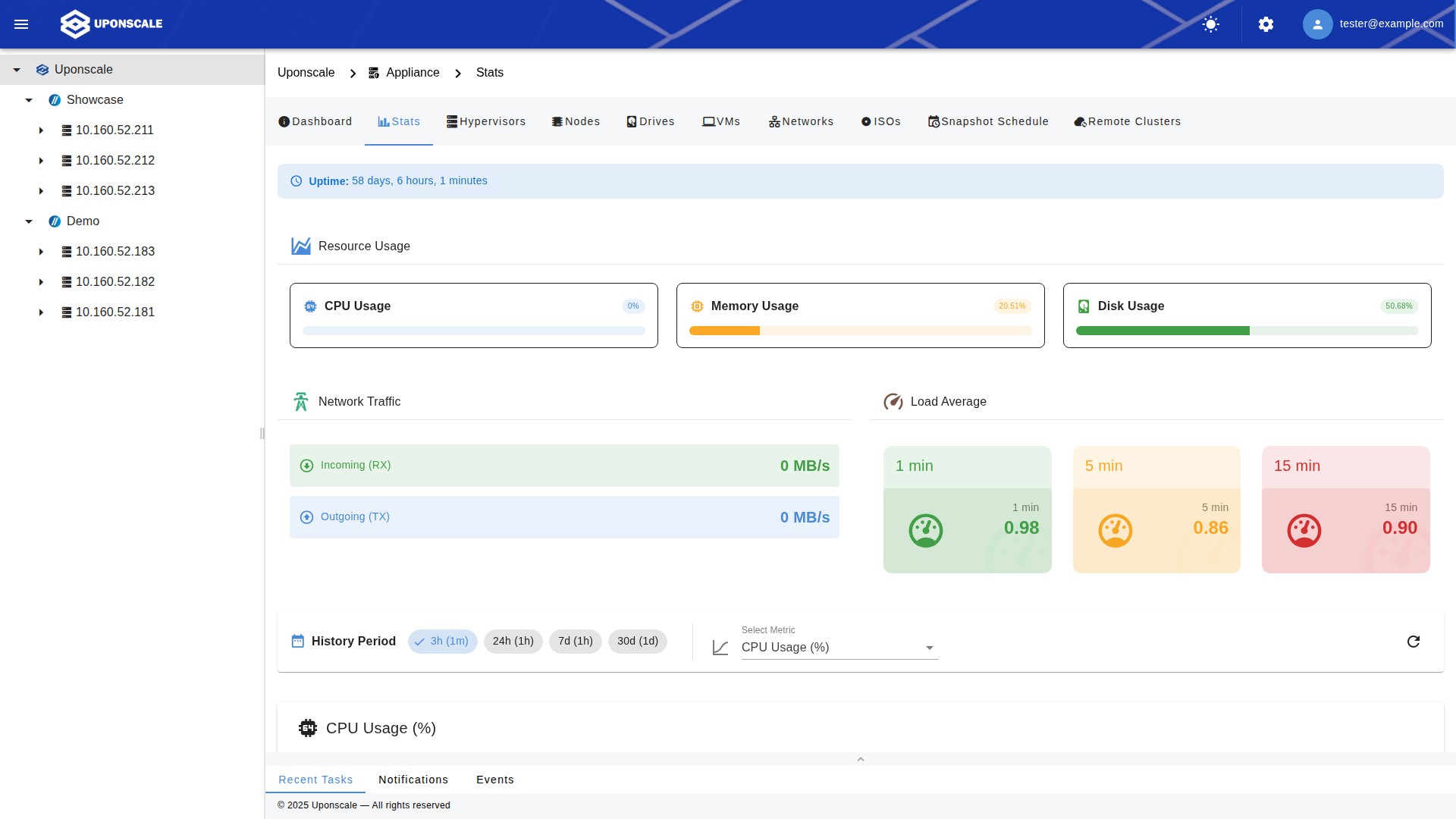The height and width of the screenshot is (819, 1456).
Task: Click the 1 min load gauge icon
Action: tap(925, 531)
